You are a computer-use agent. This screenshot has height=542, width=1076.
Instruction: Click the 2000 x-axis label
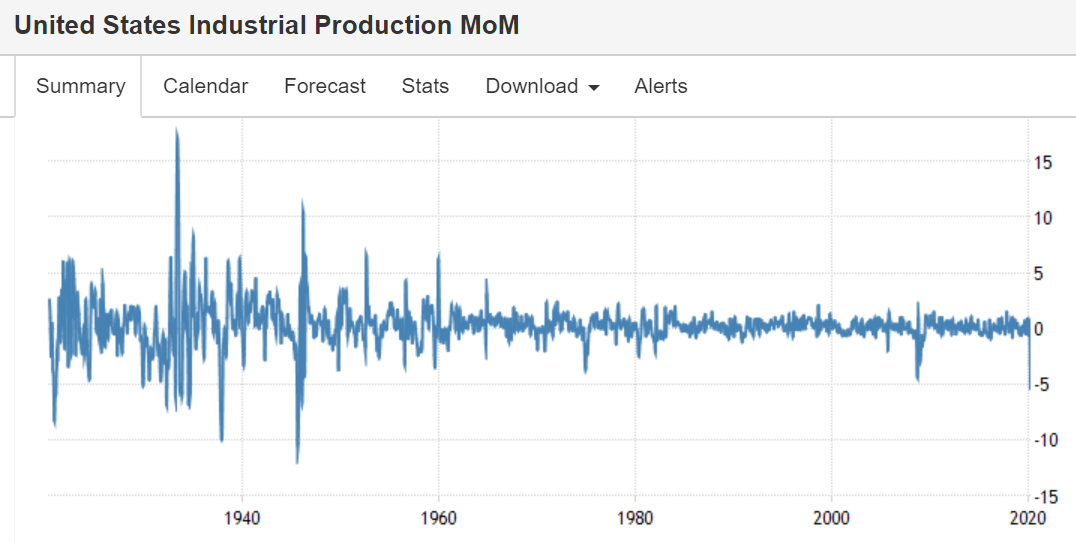[832, 518]
